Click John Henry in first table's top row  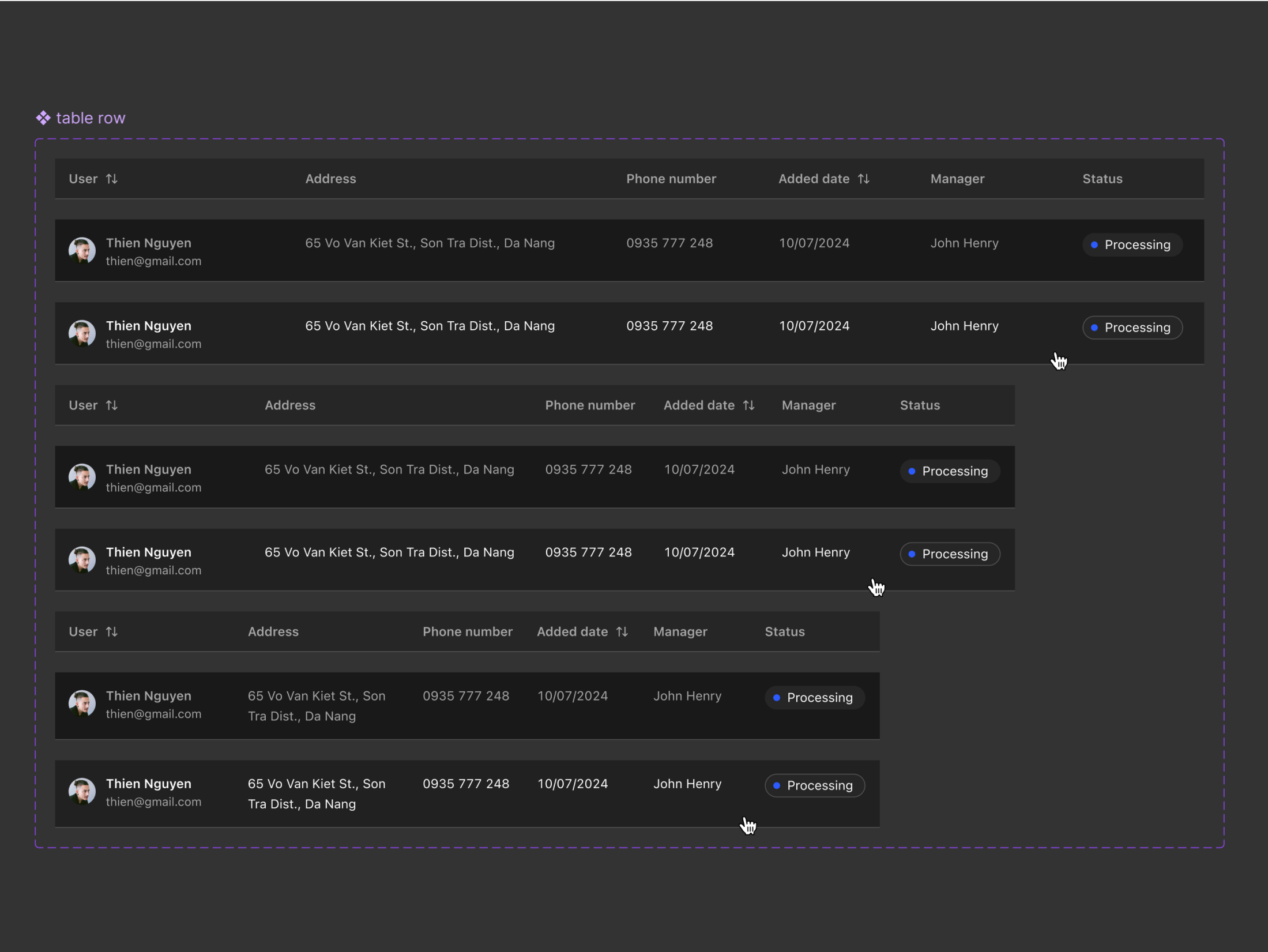click(x=964, y=243)
